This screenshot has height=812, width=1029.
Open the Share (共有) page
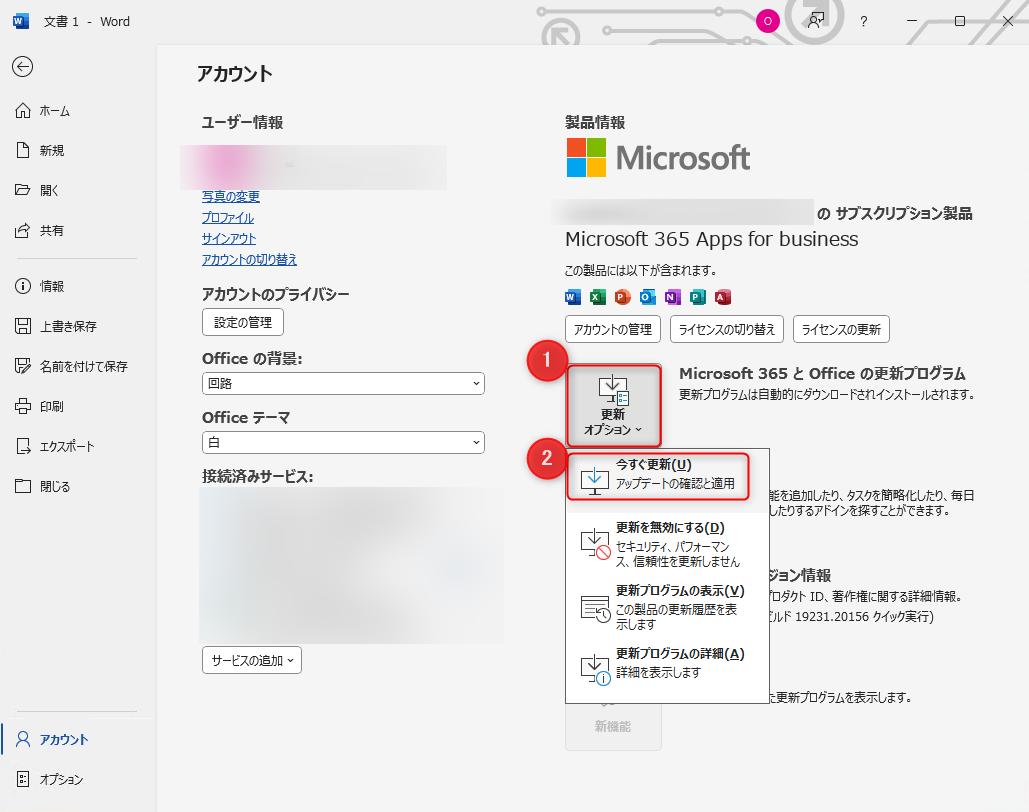[x=51, y=231]
